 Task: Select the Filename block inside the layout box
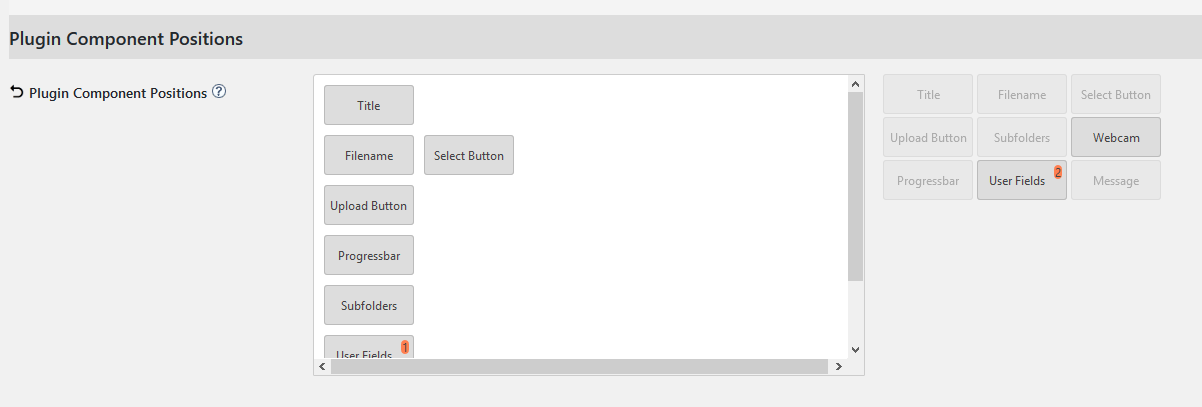pos(369,155)
